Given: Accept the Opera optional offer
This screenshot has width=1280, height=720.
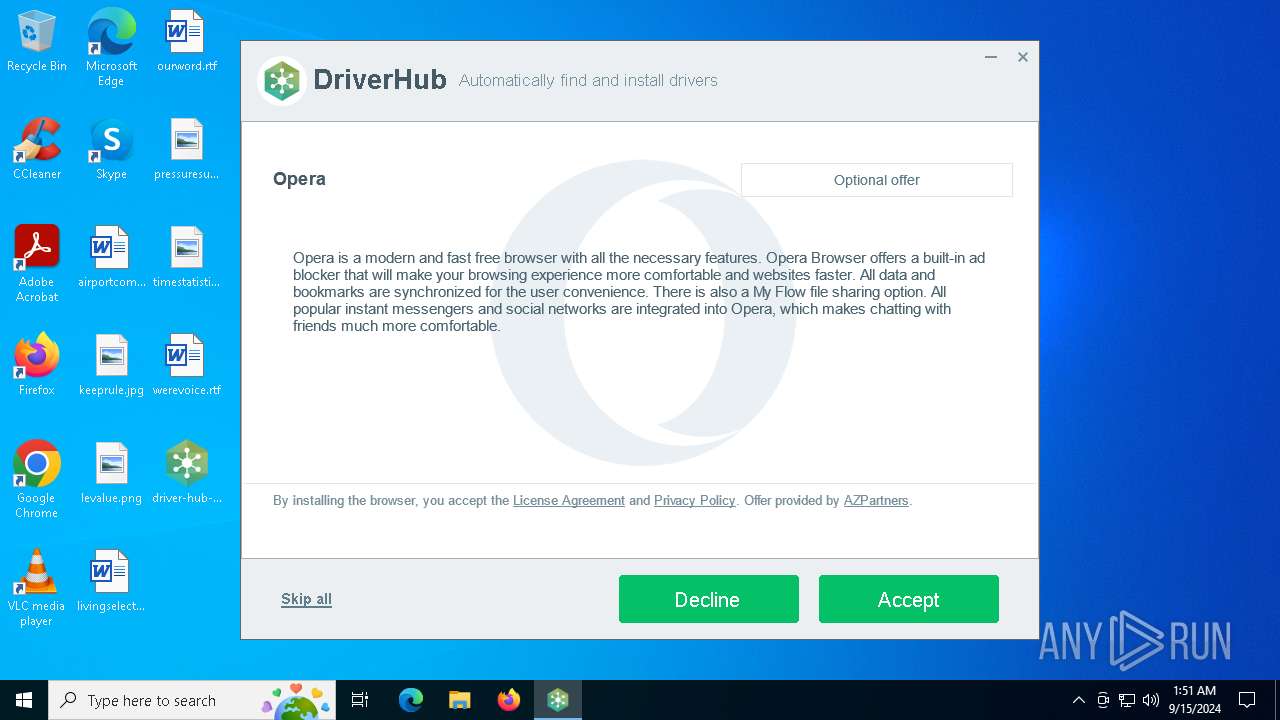Looking at the screenshot, I should pos(908,599).
